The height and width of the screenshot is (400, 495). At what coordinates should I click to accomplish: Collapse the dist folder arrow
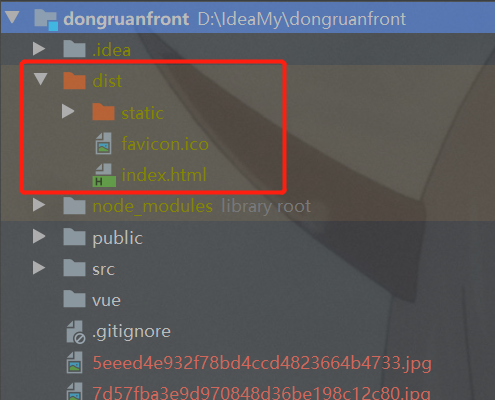41,79
